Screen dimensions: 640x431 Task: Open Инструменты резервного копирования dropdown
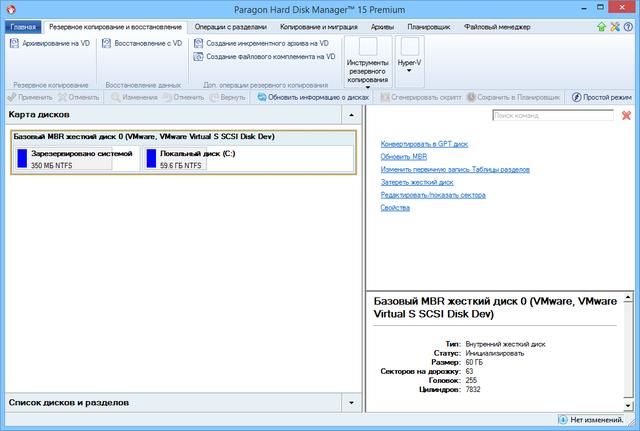click(x=367, y=62)
